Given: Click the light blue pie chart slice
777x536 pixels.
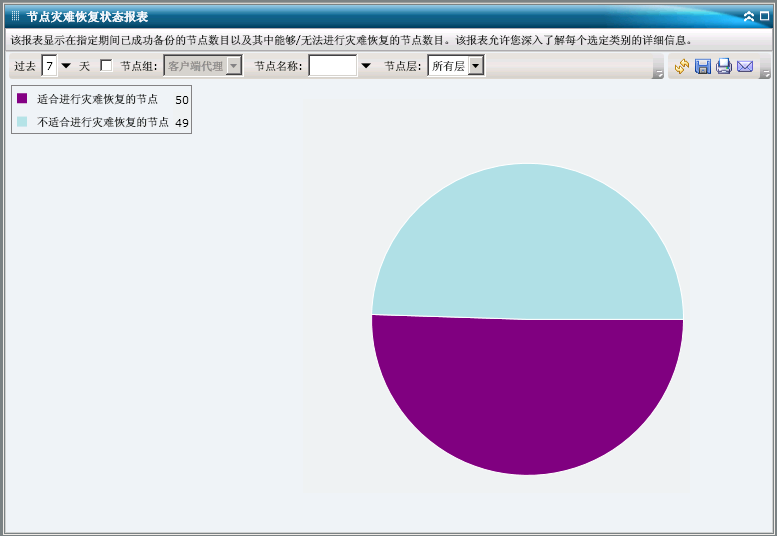Looking at the screenshot, I should pos(527,240).
